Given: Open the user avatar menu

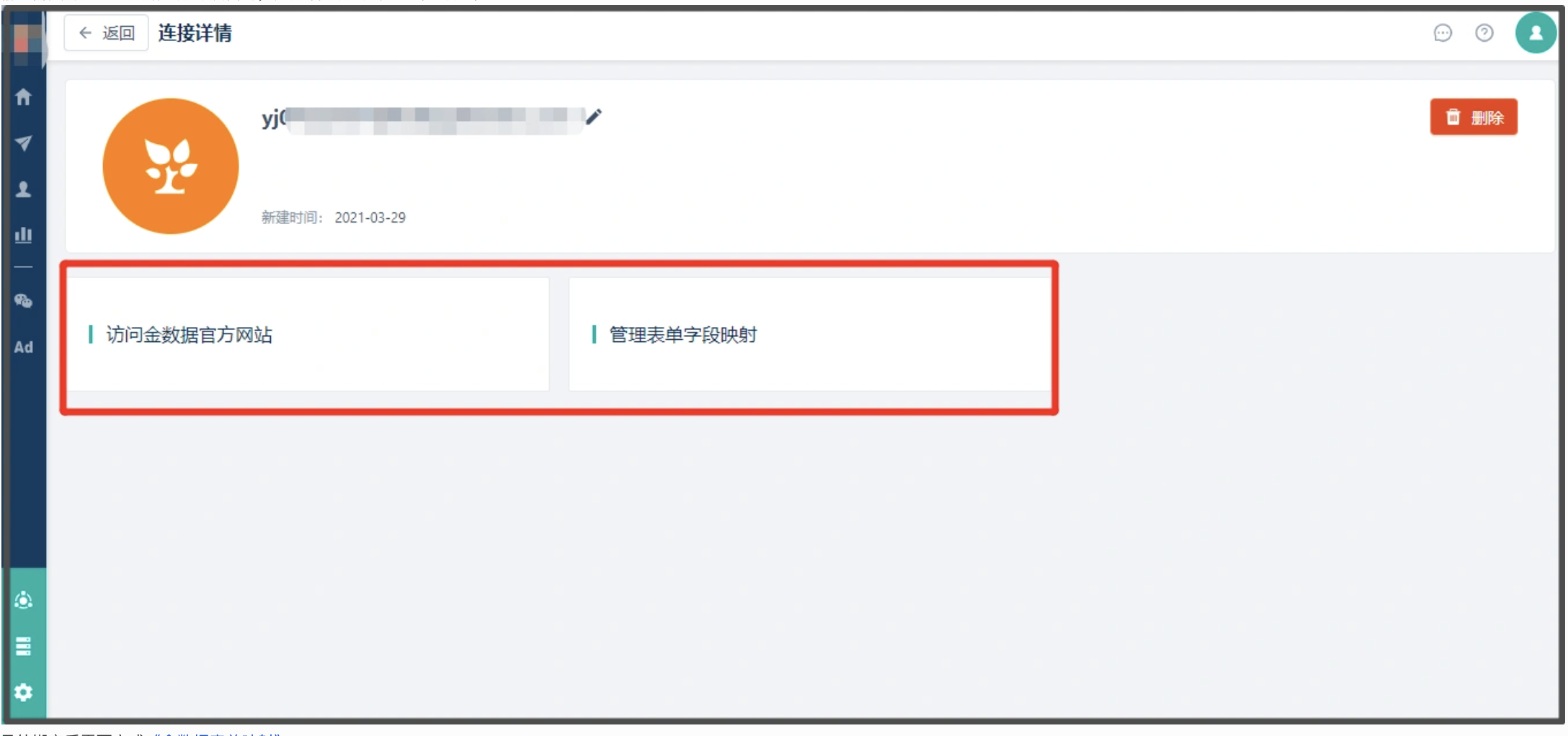Looking at the screenshot, I should (x=1536, y=33).
